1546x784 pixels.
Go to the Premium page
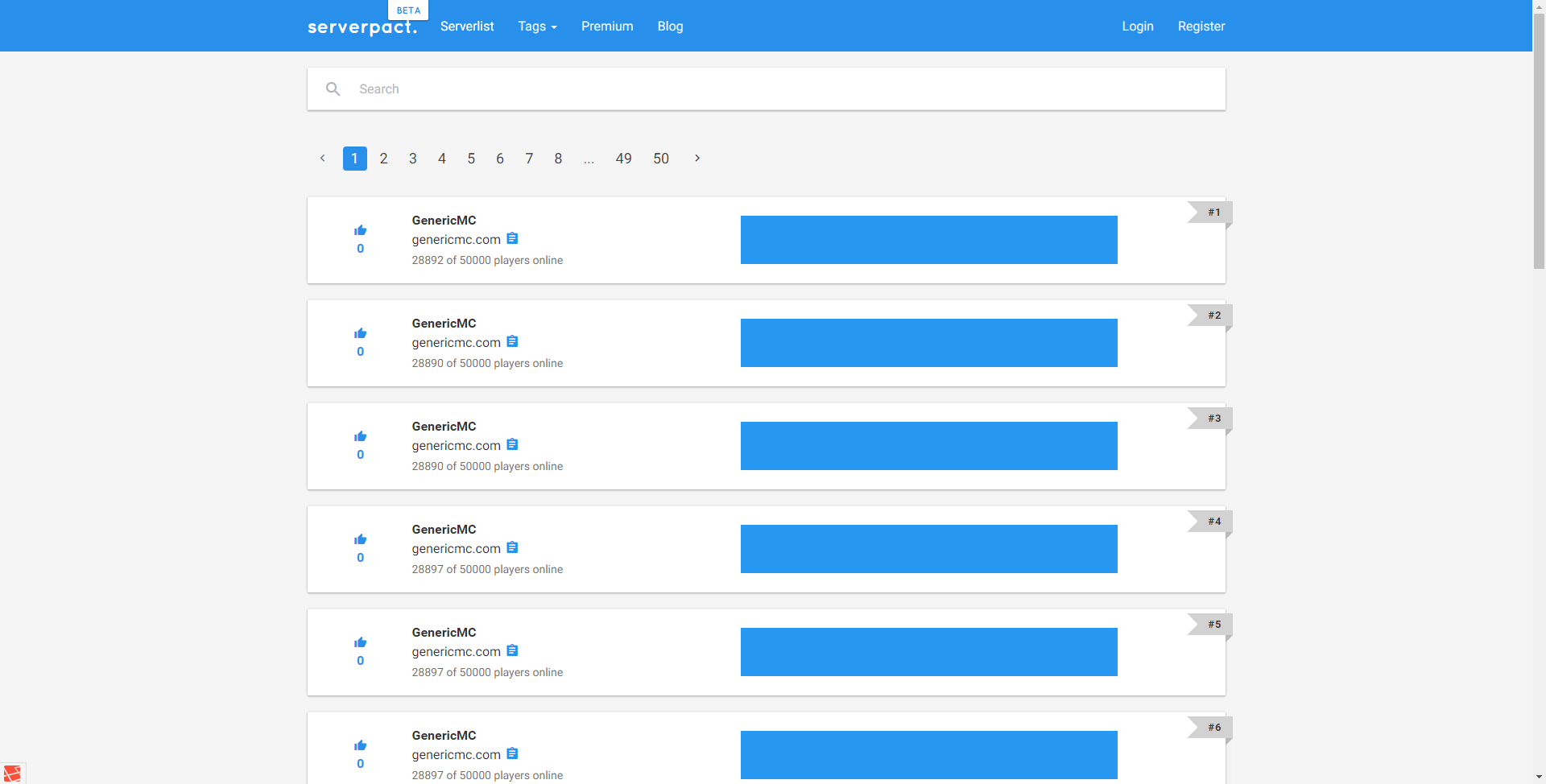(607, 27)
